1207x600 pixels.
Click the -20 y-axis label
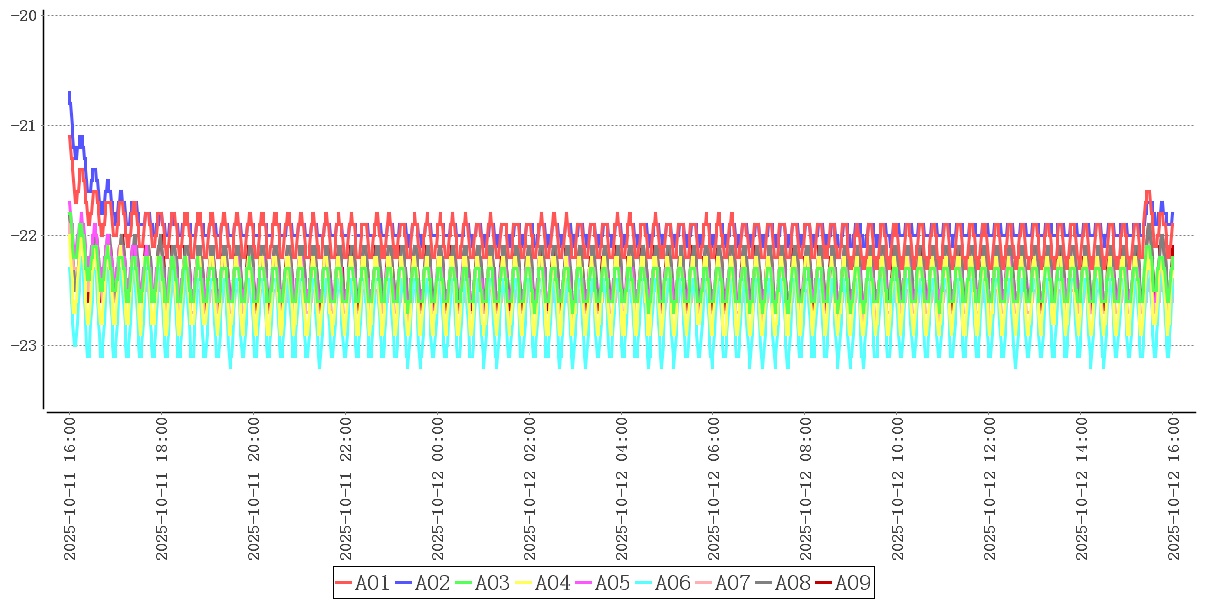[x=22, y=15]
